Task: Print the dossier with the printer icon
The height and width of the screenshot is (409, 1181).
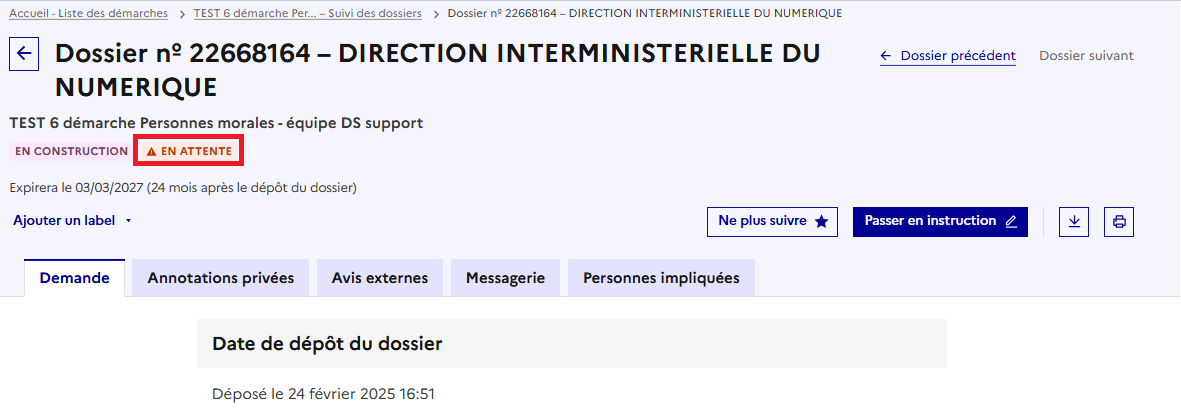Action: [1119, 221]
